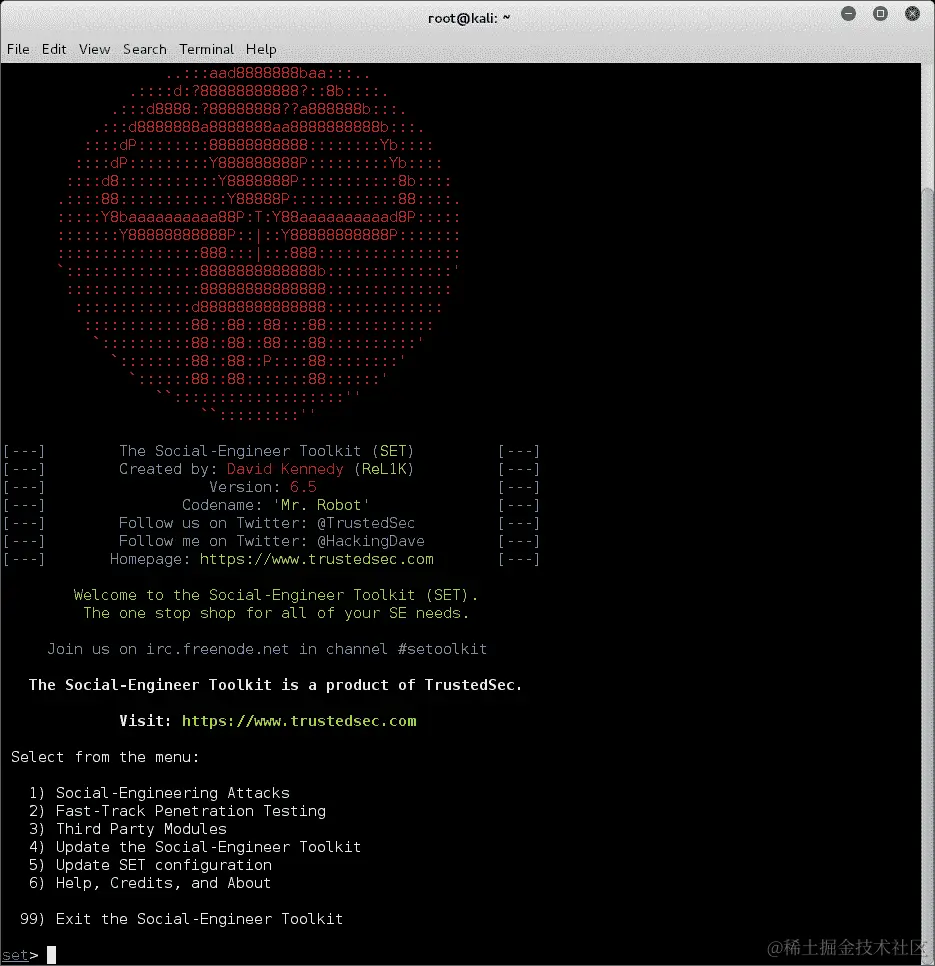Open the File menu
Viewport: 935px width, 966px height.
coord(18,49)
